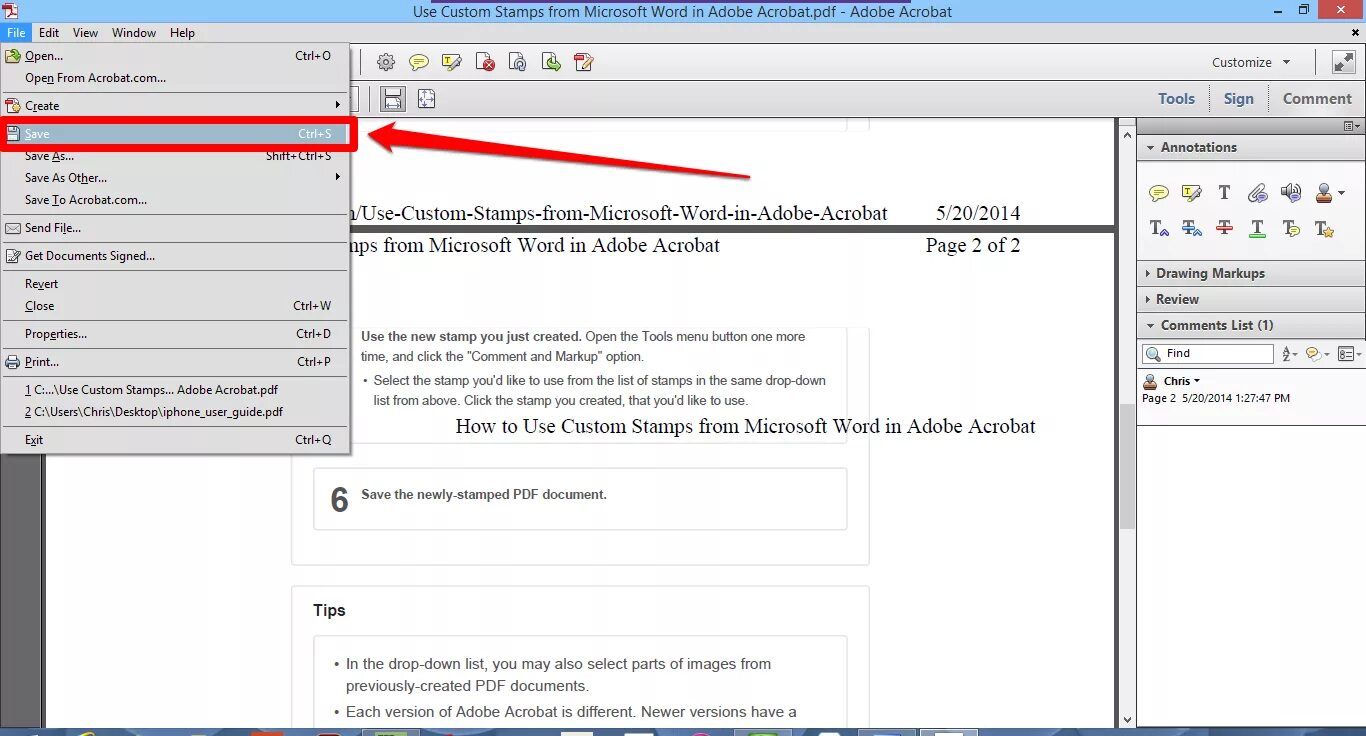Collapse the Comments List section
1366x736 pixels.
pos(1149,325)
